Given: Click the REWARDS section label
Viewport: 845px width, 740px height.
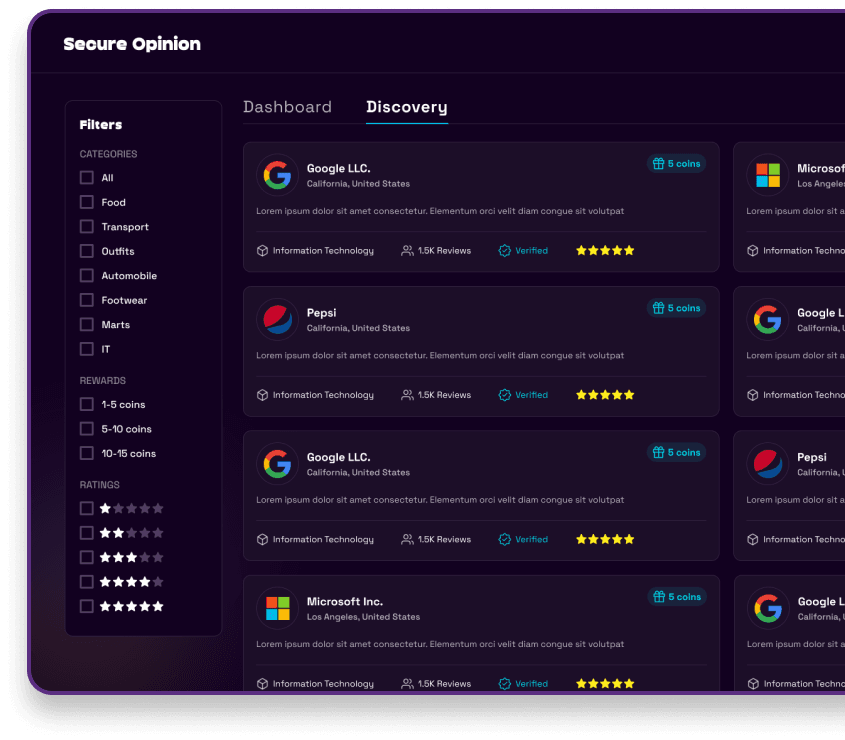Looking at the screenshot, I should click(x=102, y=381).
